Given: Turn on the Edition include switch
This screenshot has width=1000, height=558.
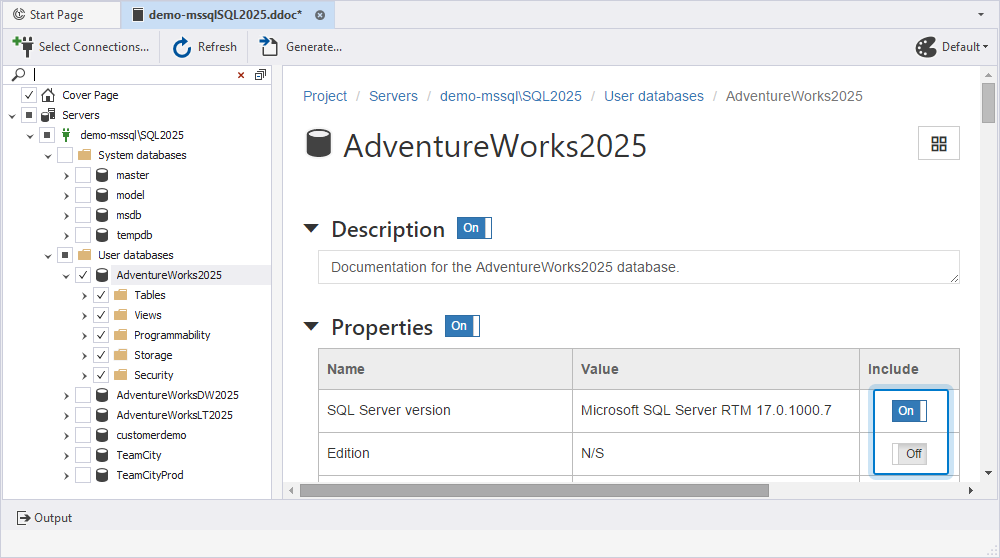Looking at the screenshot, I should coord(909,453).
